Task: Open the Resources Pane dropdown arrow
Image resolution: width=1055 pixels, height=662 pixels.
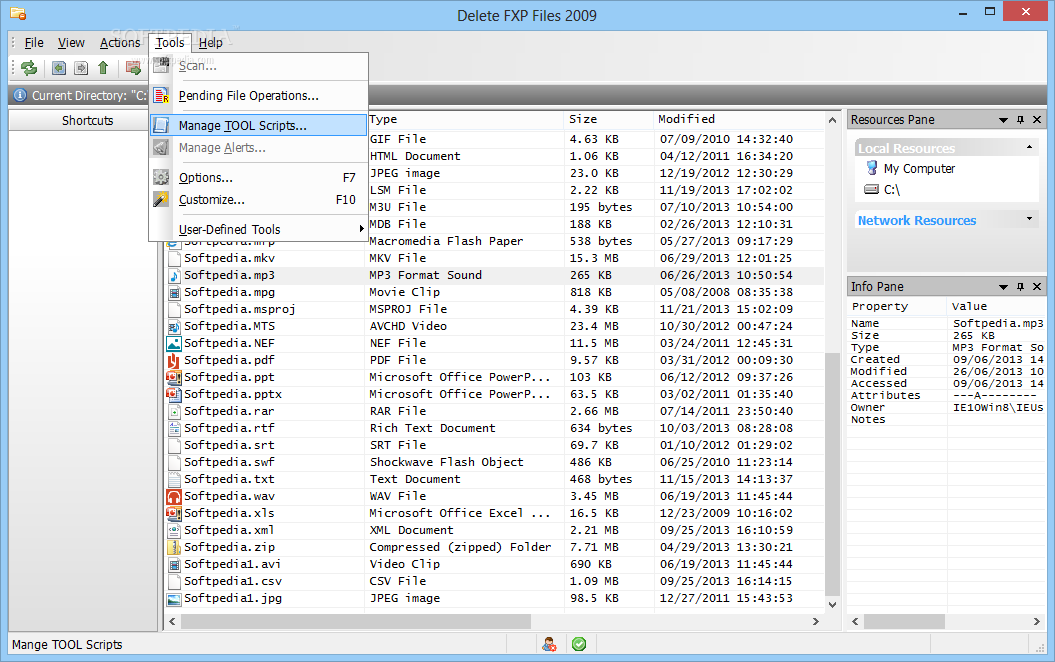Action: [1003, 120]
